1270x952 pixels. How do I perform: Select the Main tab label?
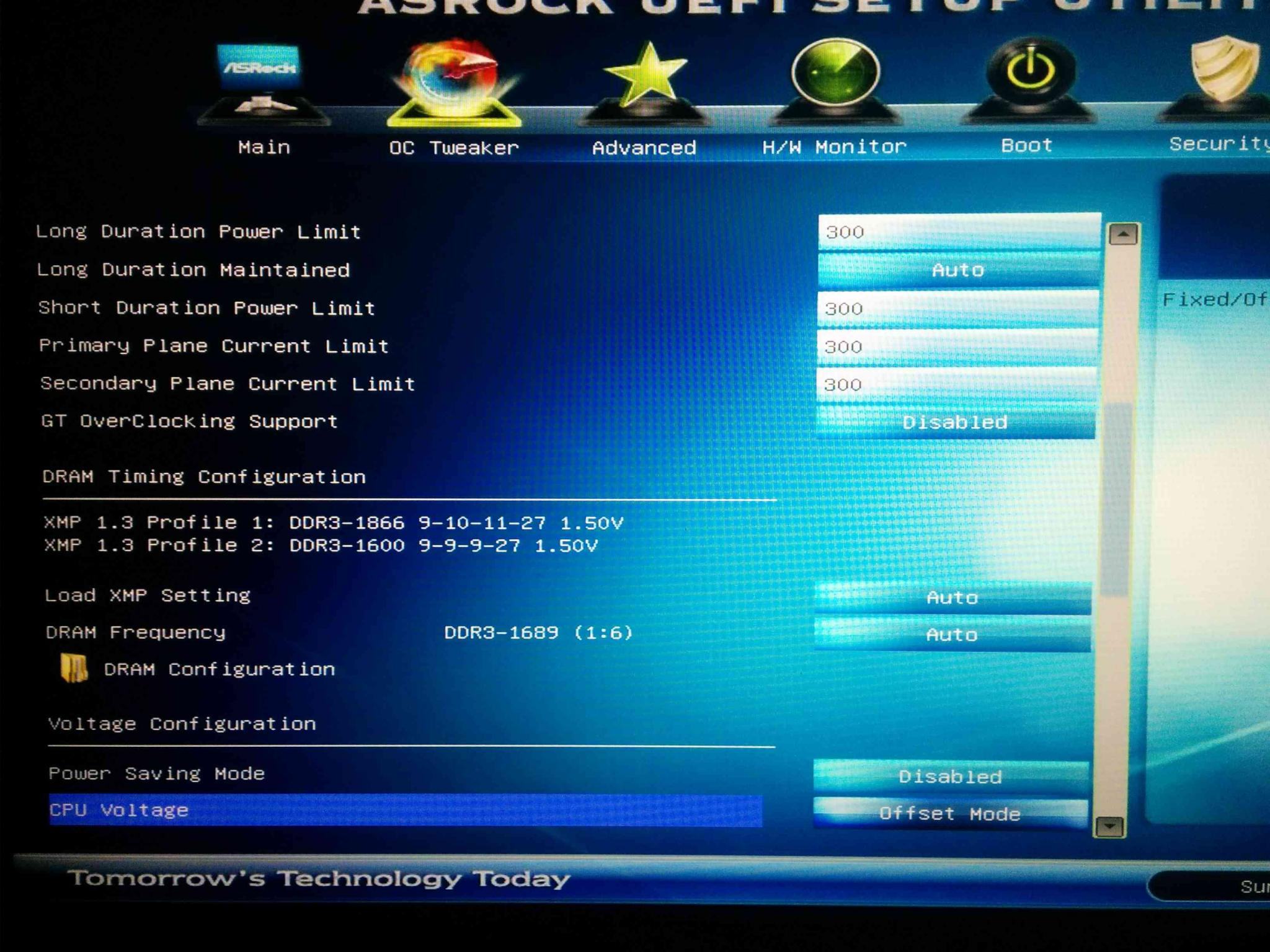coord(264,148)
